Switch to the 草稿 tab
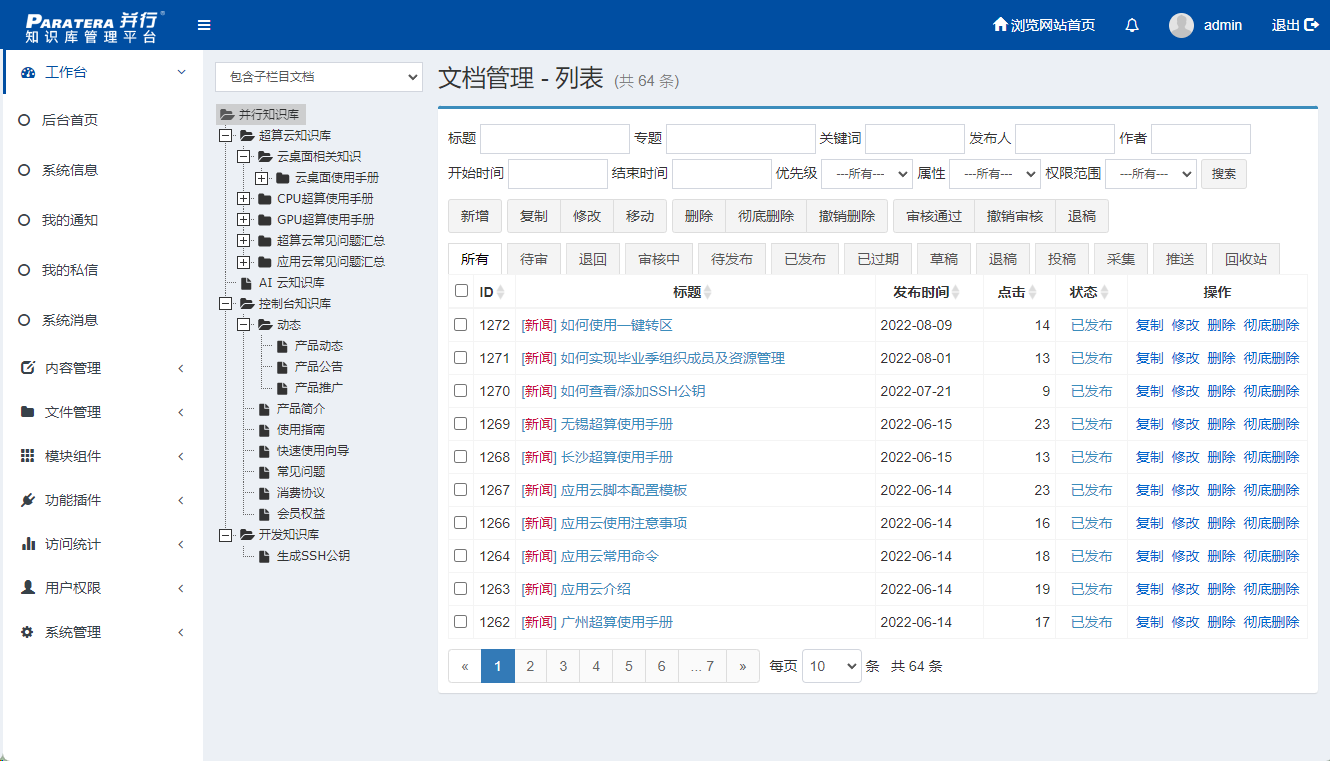Image resolution: width=1330 pixels, height=761 pixels. pyautogui.click(x=944, y=259)
